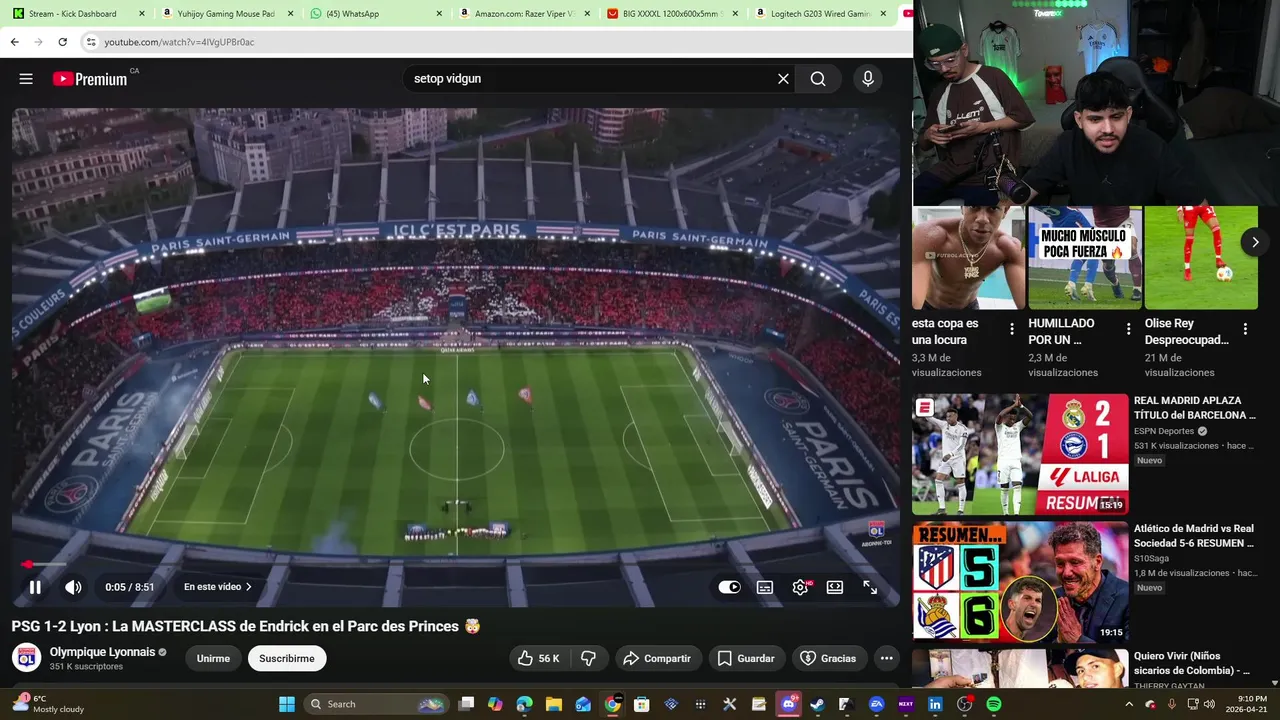Switch to Logitech G203 Wired Gaming tab
This screenshot has height=720, width=1280.
tap(818, 14)
